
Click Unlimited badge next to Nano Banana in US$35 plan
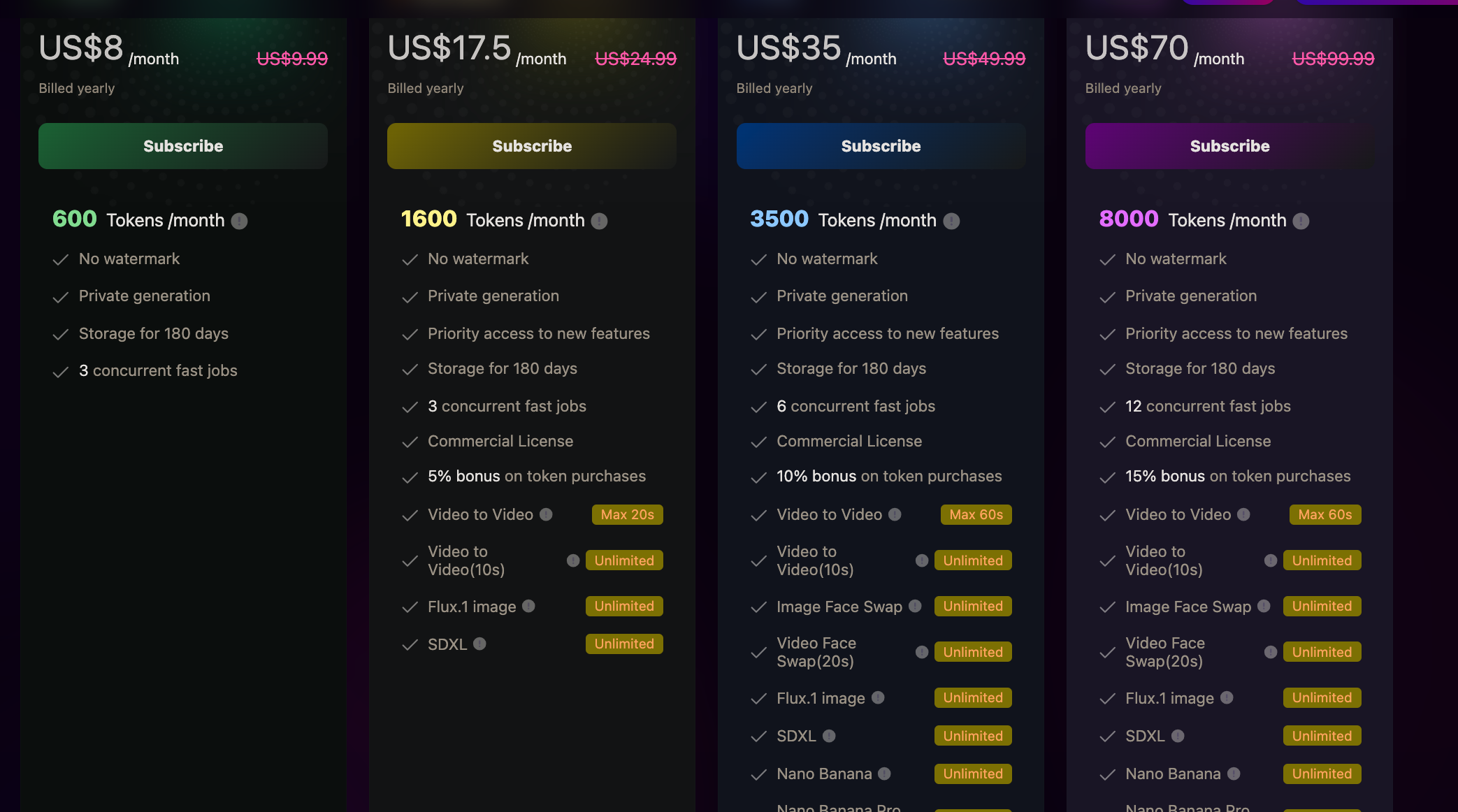pos(973,774)
